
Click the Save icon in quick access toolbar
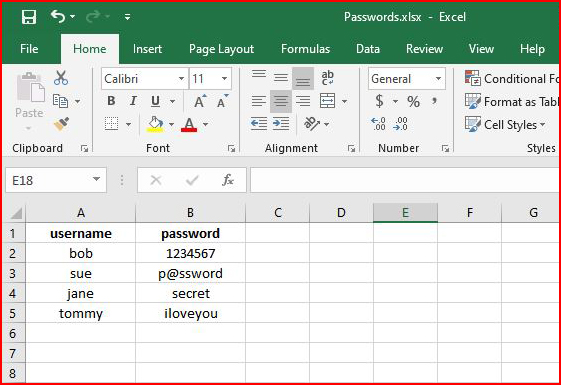(29, 17)
